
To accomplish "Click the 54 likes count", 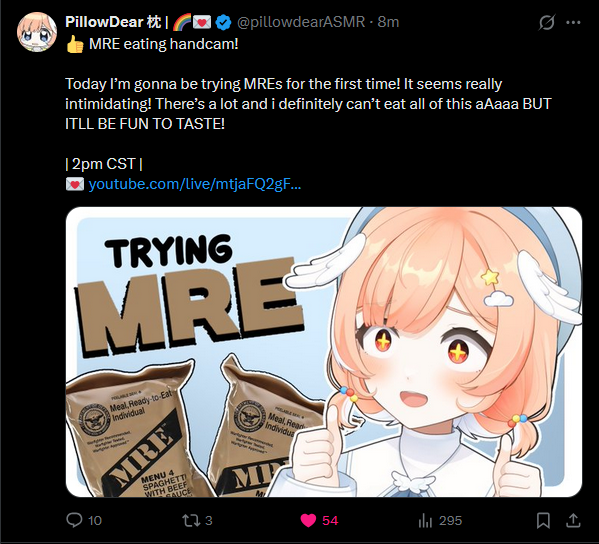I will point(330,520).
